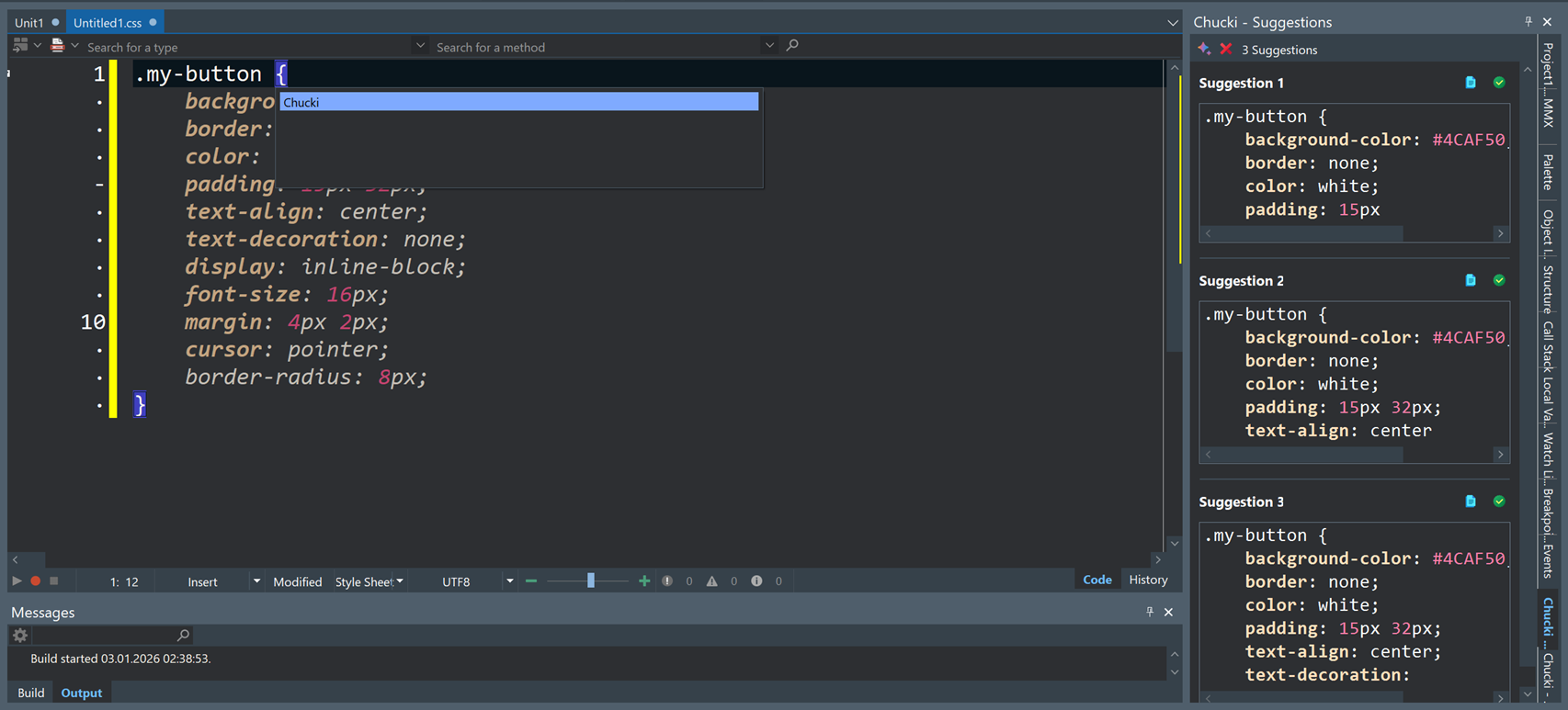The height and width of the screenshot is (710, 1568).
Task: Click the green minus zoom-out icon
Action: [530, 580]
